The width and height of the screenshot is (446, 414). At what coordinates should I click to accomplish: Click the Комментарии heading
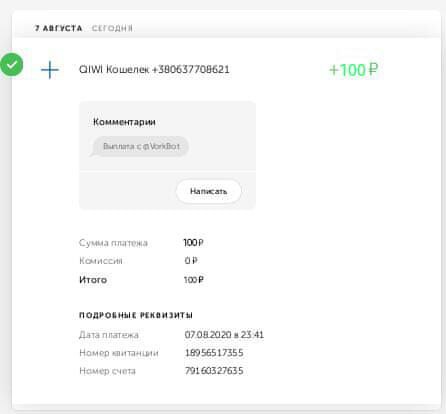tap(124, 122)
